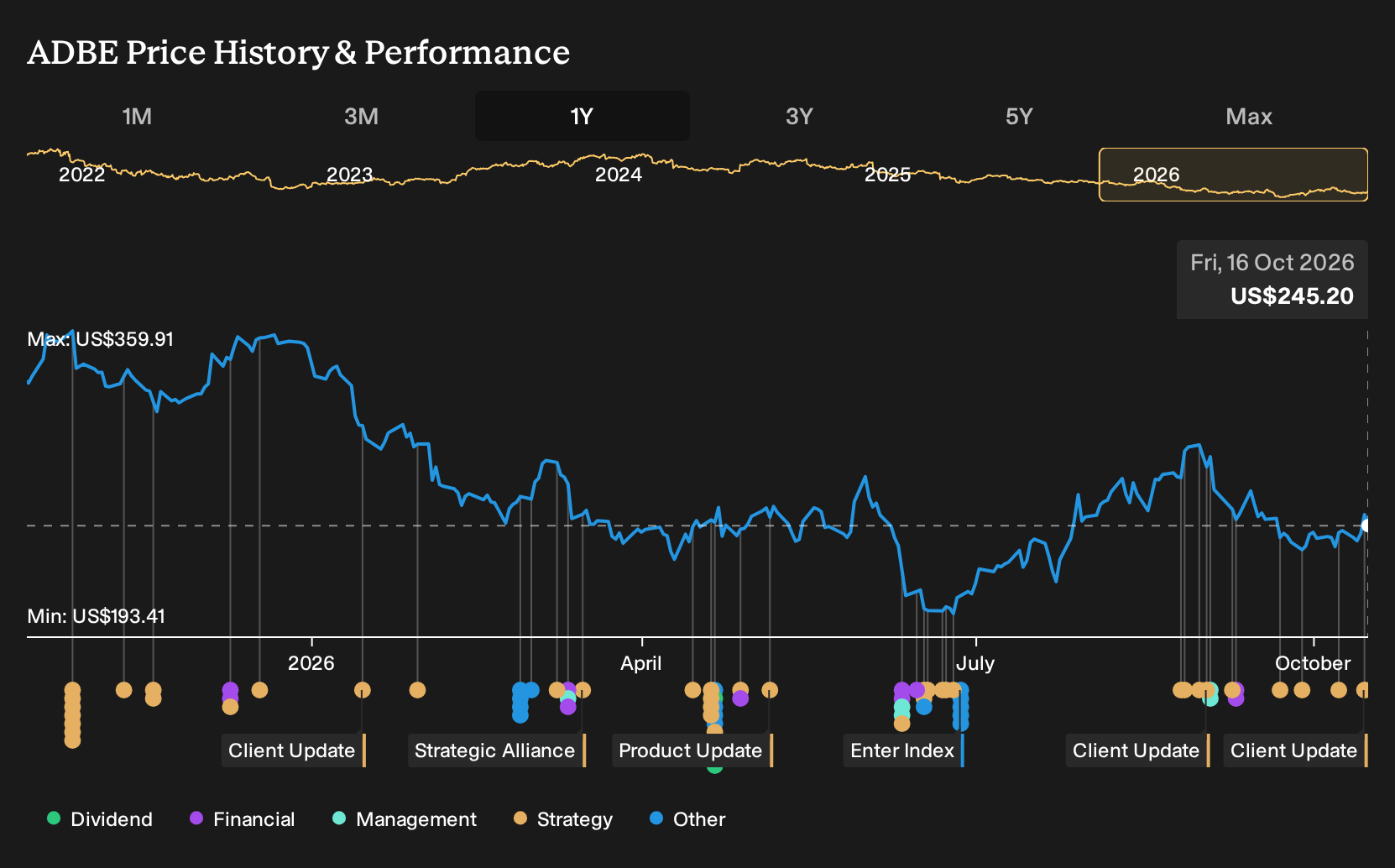
Task: Click the white current-price dot on the line
Action: click(x=1366, y=526)
